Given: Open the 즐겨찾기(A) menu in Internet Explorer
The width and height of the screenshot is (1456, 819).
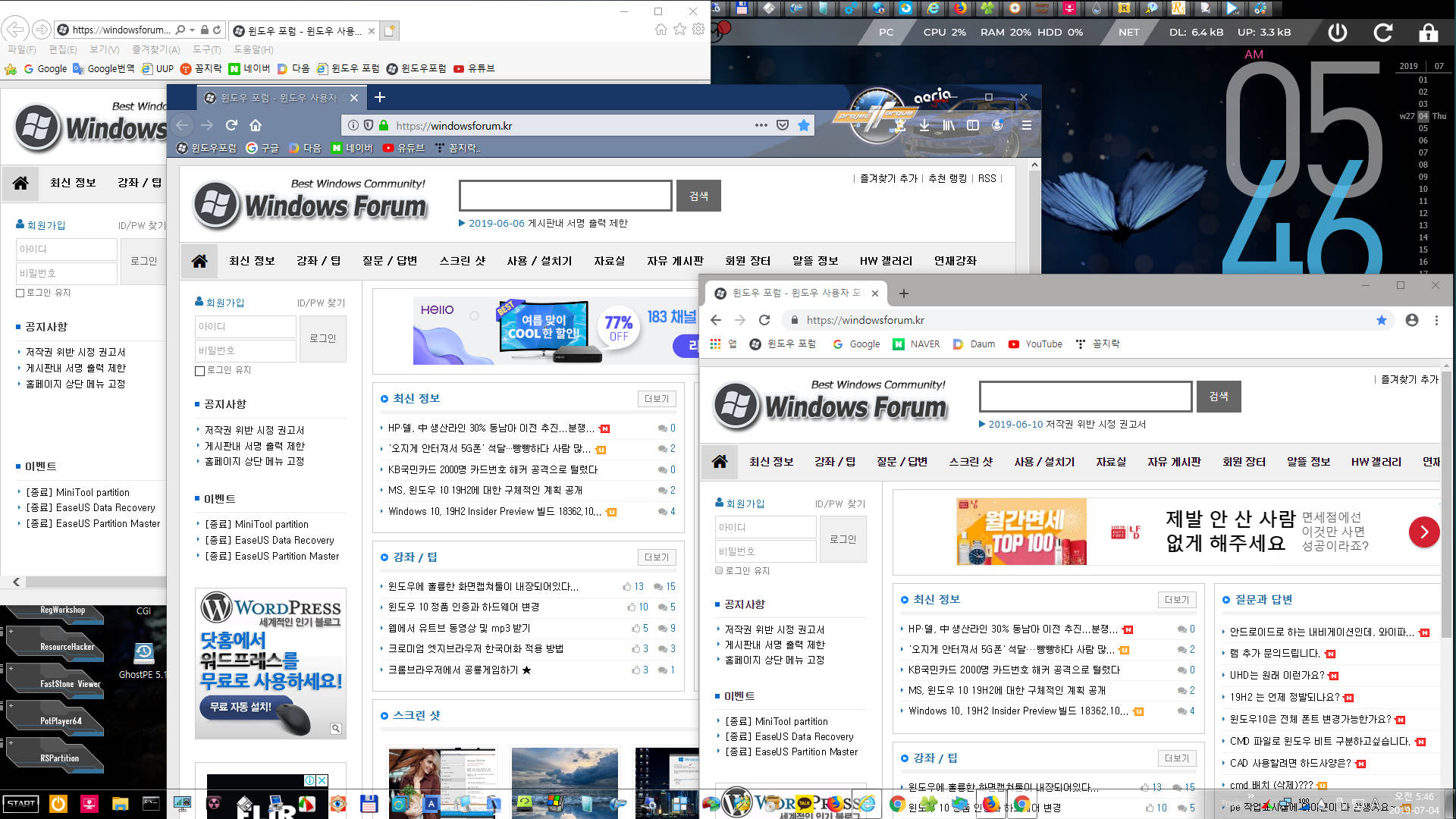Looking at the screenshot, I should click(x=155, y=49).
